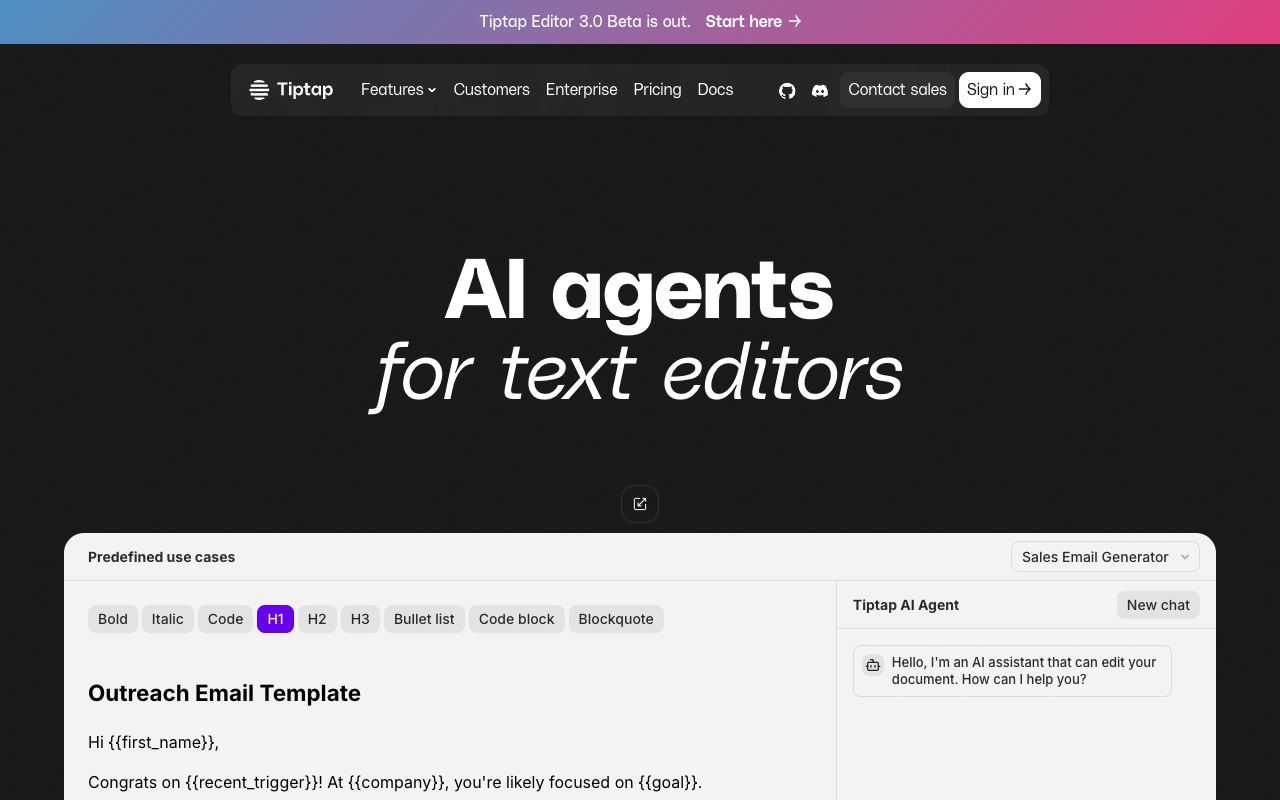
Task: Open the Discord icon link
Action: [820, 90]
